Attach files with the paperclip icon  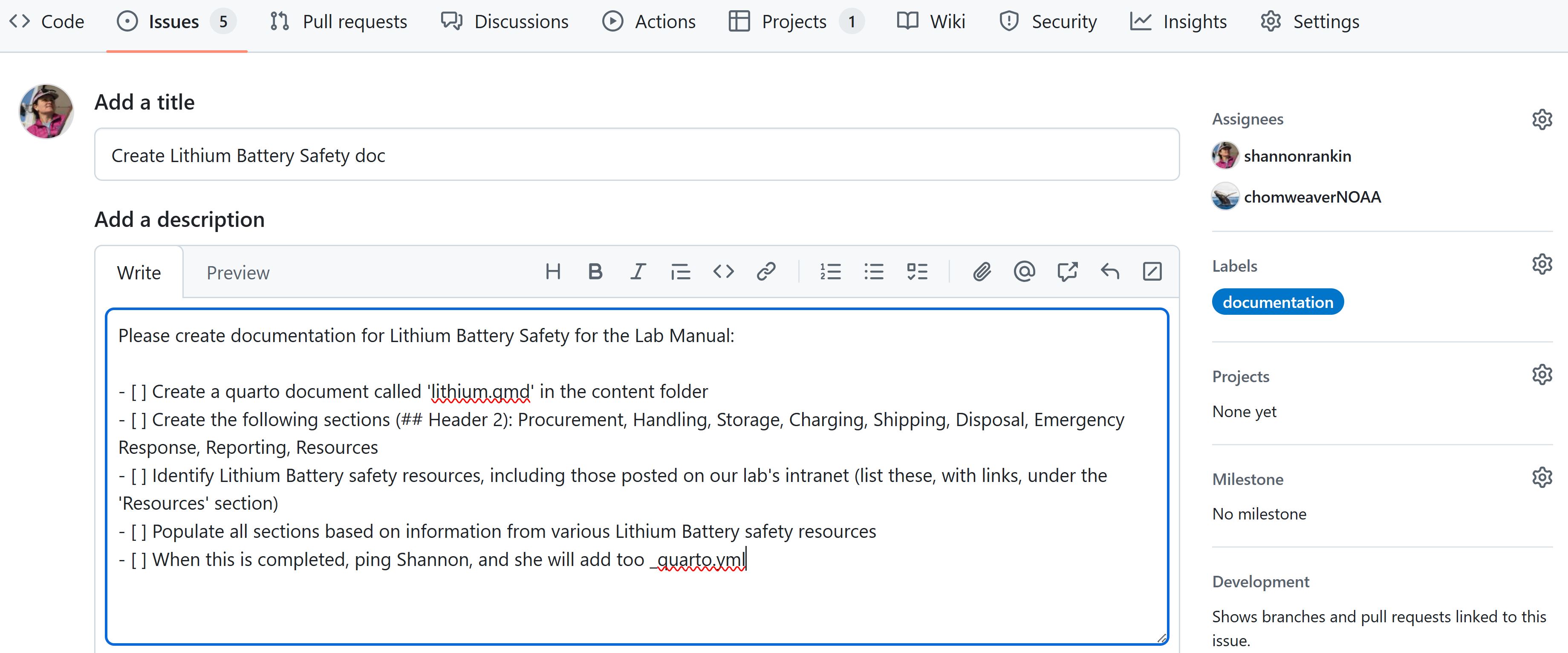[981, 272]
